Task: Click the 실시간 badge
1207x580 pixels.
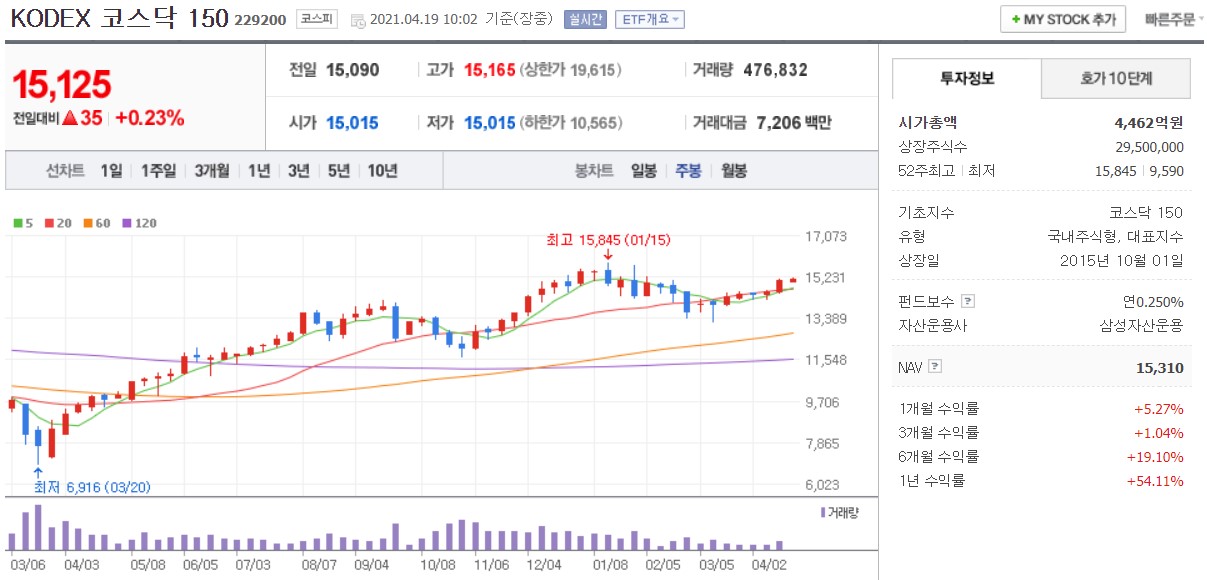Action: point(585,19)
